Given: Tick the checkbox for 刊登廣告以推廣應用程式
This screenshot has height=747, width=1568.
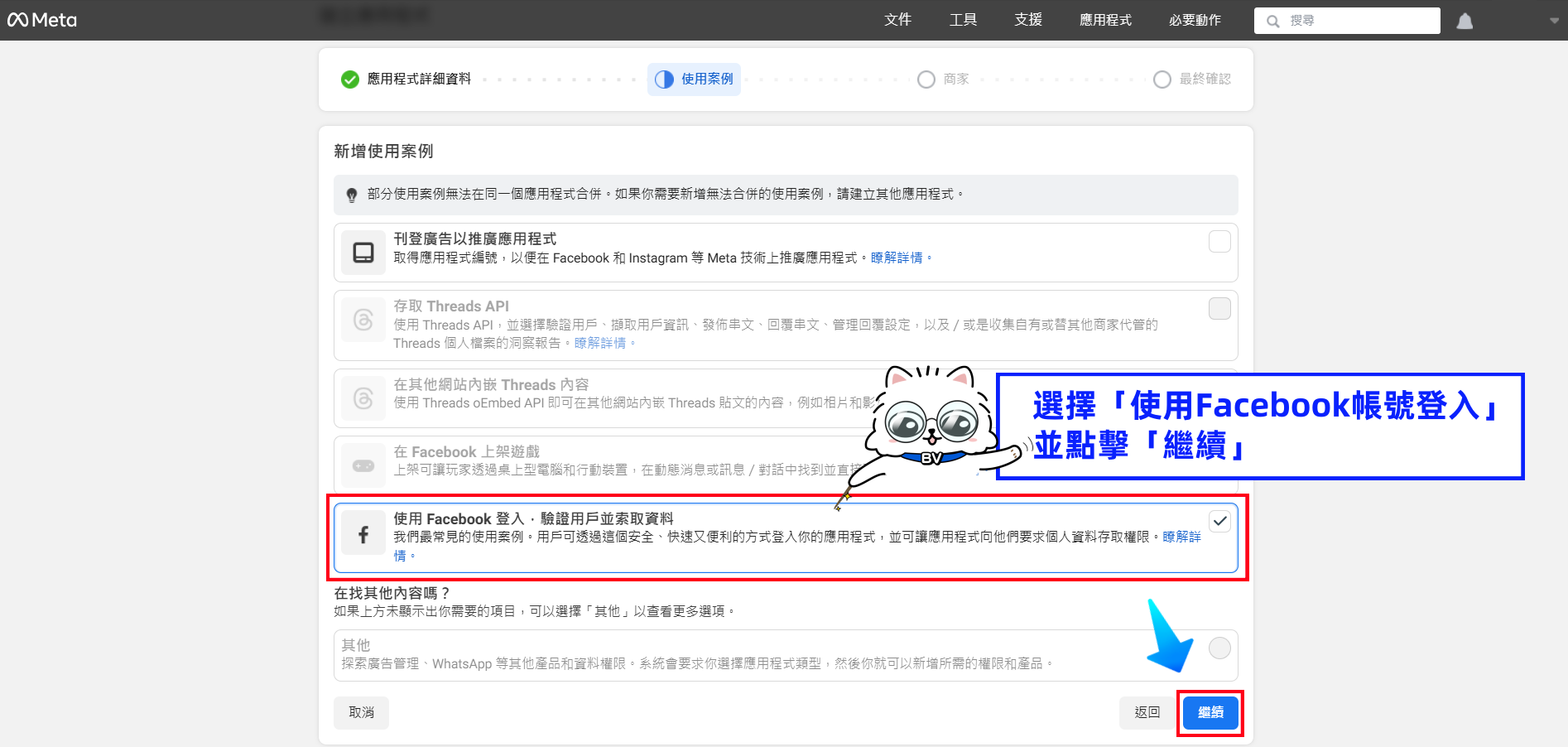Looking at the screenshot, I should 1219,241.
